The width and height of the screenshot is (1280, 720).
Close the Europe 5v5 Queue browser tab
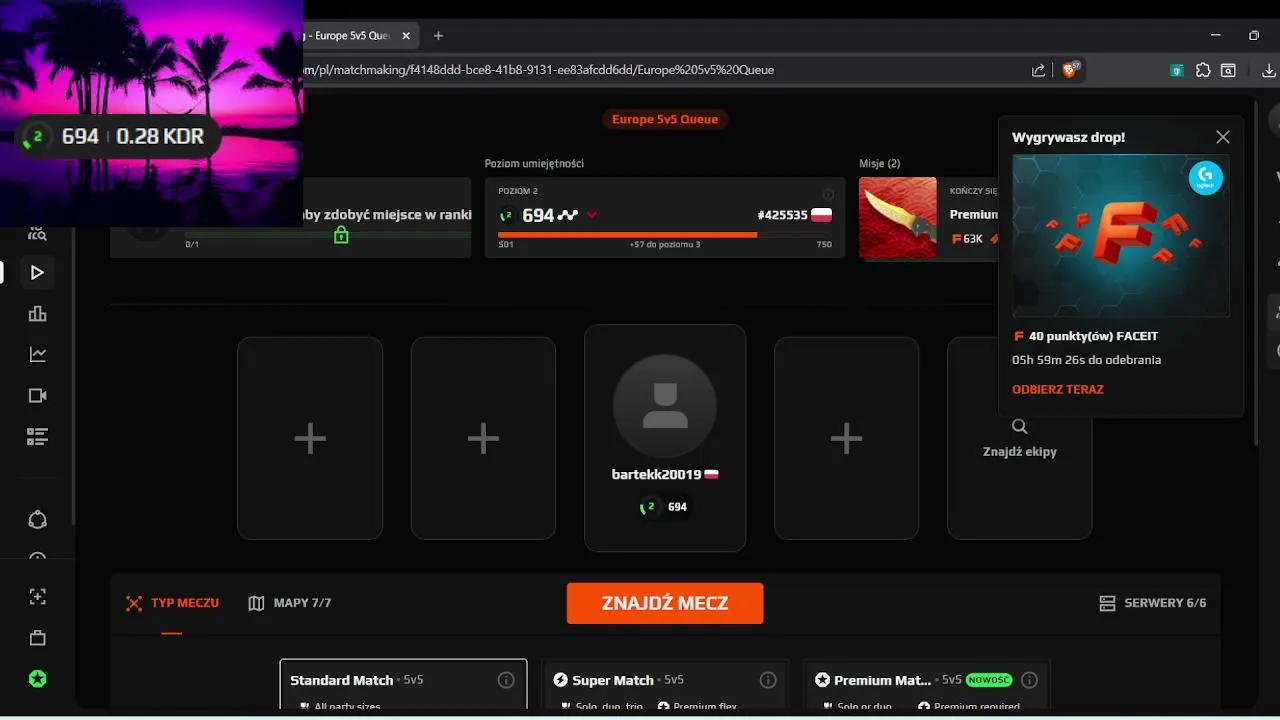(x=406, y=35)
